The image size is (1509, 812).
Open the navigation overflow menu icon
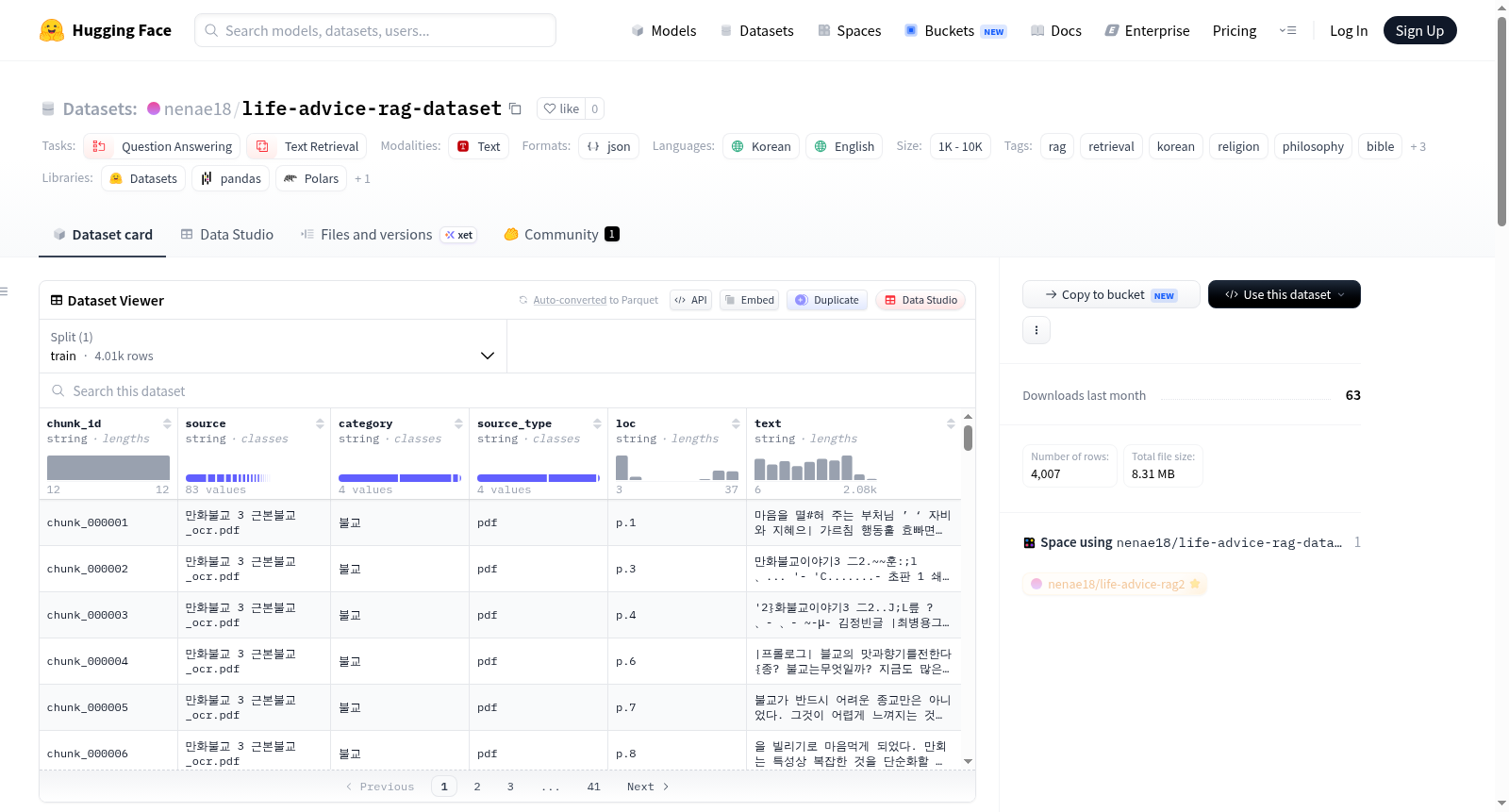[1287, 30]
